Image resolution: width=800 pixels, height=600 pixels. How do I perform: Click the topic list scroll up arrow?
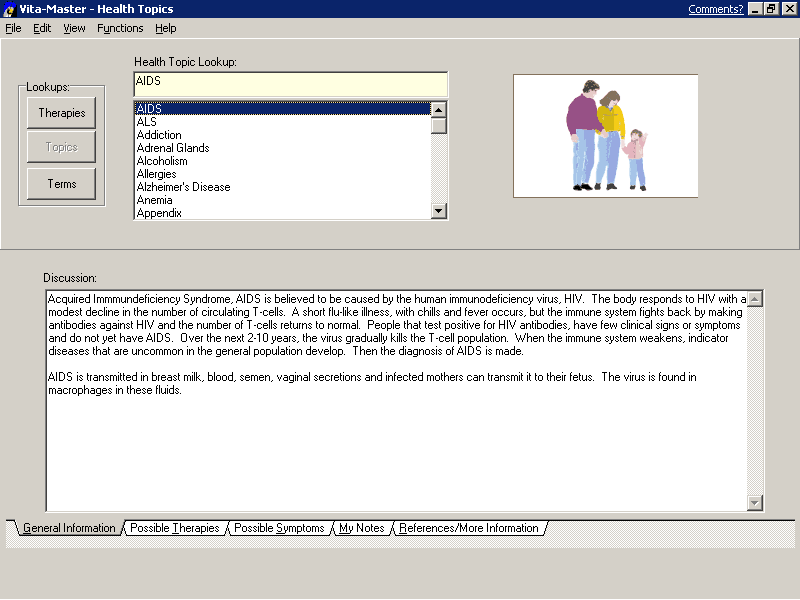click(x=439, y=109)
